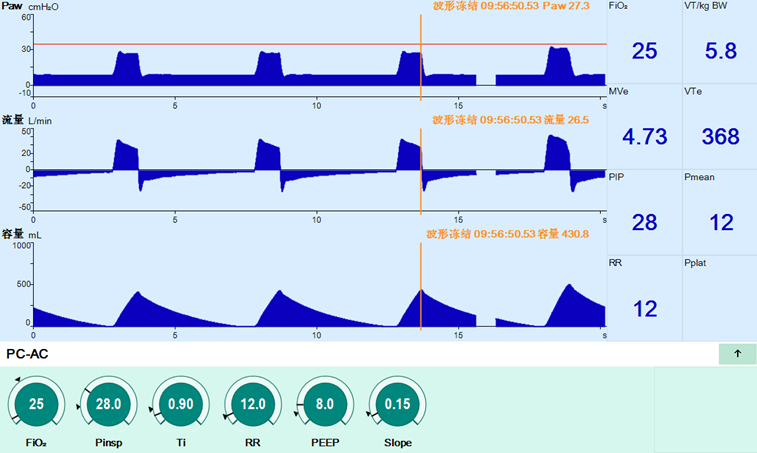The image size is (757, 453).
Task: Click the MVe value 4.73 tile
Action: (x=644, y=127)
